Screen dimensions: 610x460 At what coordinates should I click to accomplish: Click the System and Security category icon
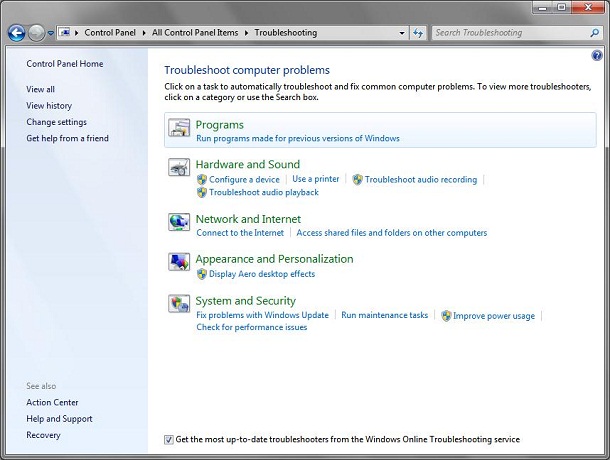tap(179, 304)
